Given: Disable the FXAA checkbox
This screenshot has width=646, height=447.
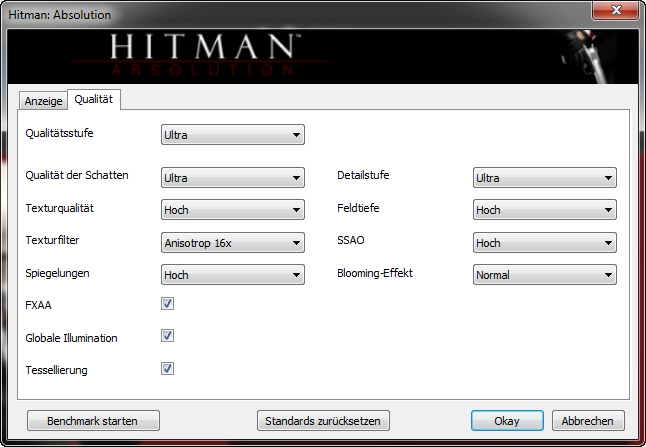Looking at the screenshot, I should coord(167,304).
